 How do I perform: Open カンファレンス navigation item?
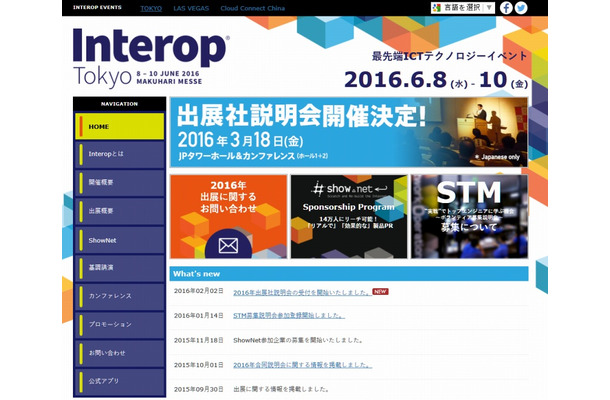pyautogui.click(x=120, y=296)
